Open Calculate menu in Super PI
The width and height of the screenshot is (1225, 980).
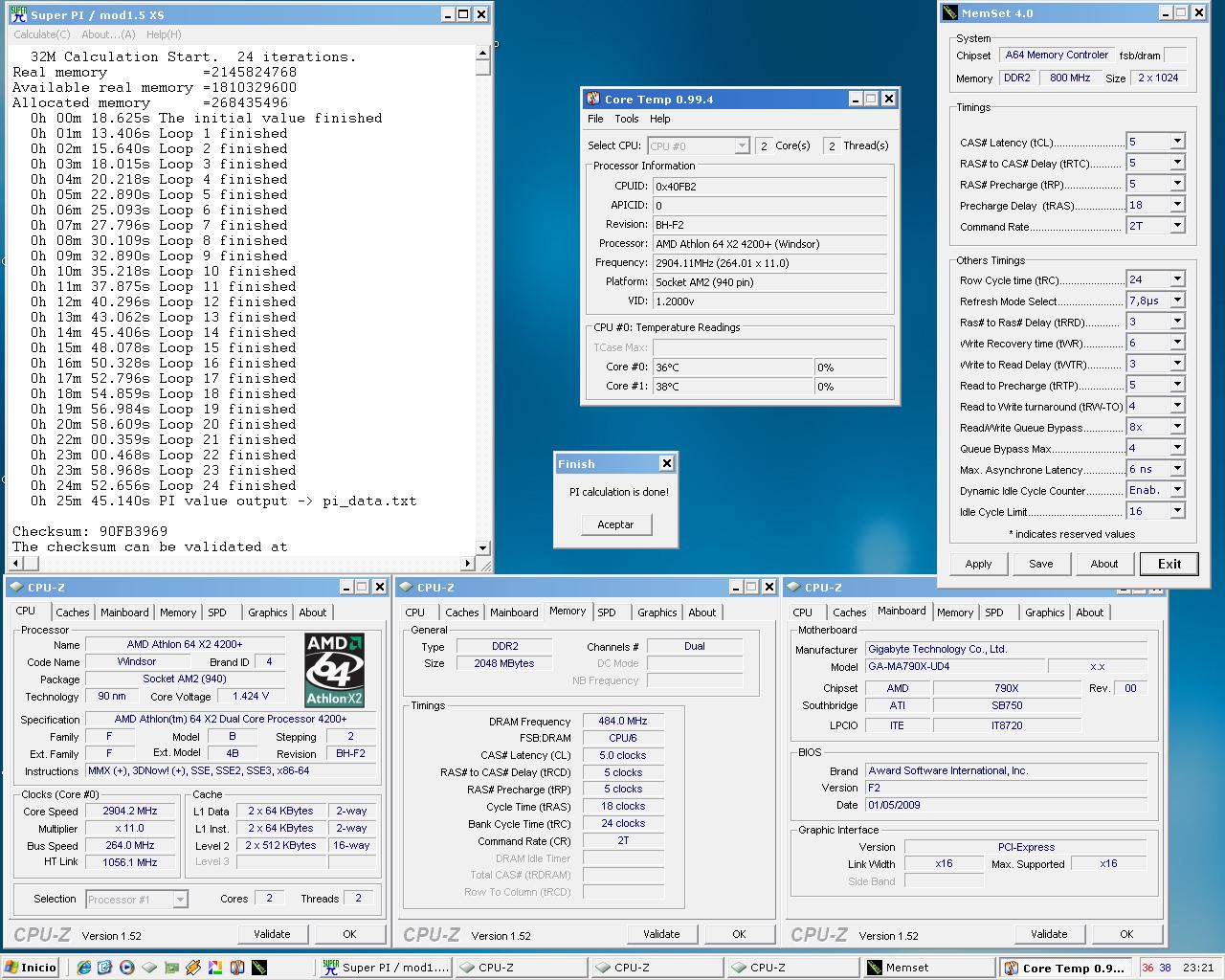[x=42, y=34]
